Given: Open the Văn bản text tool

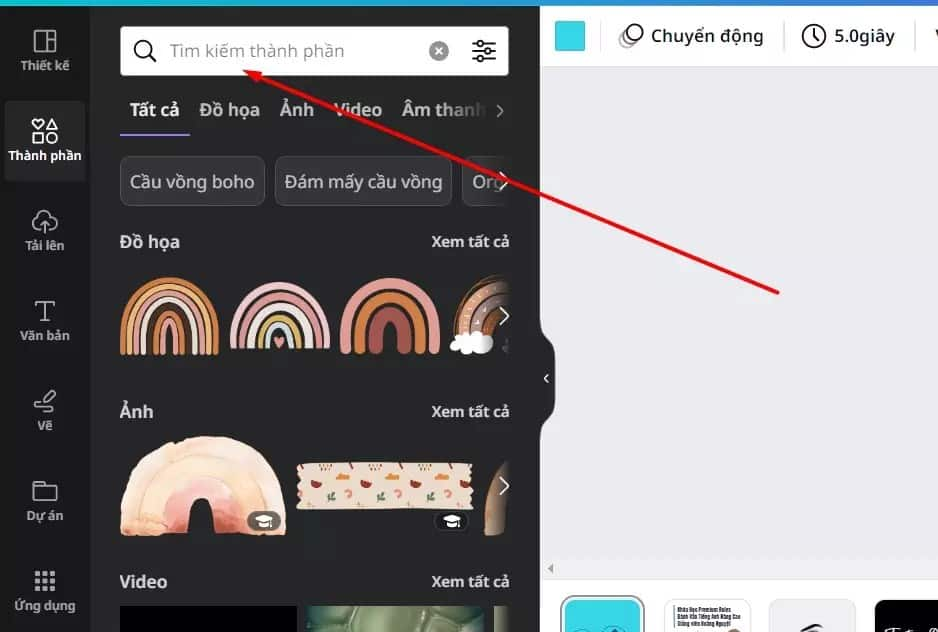Looking at the screenshot, I should (x=44, y=320).
